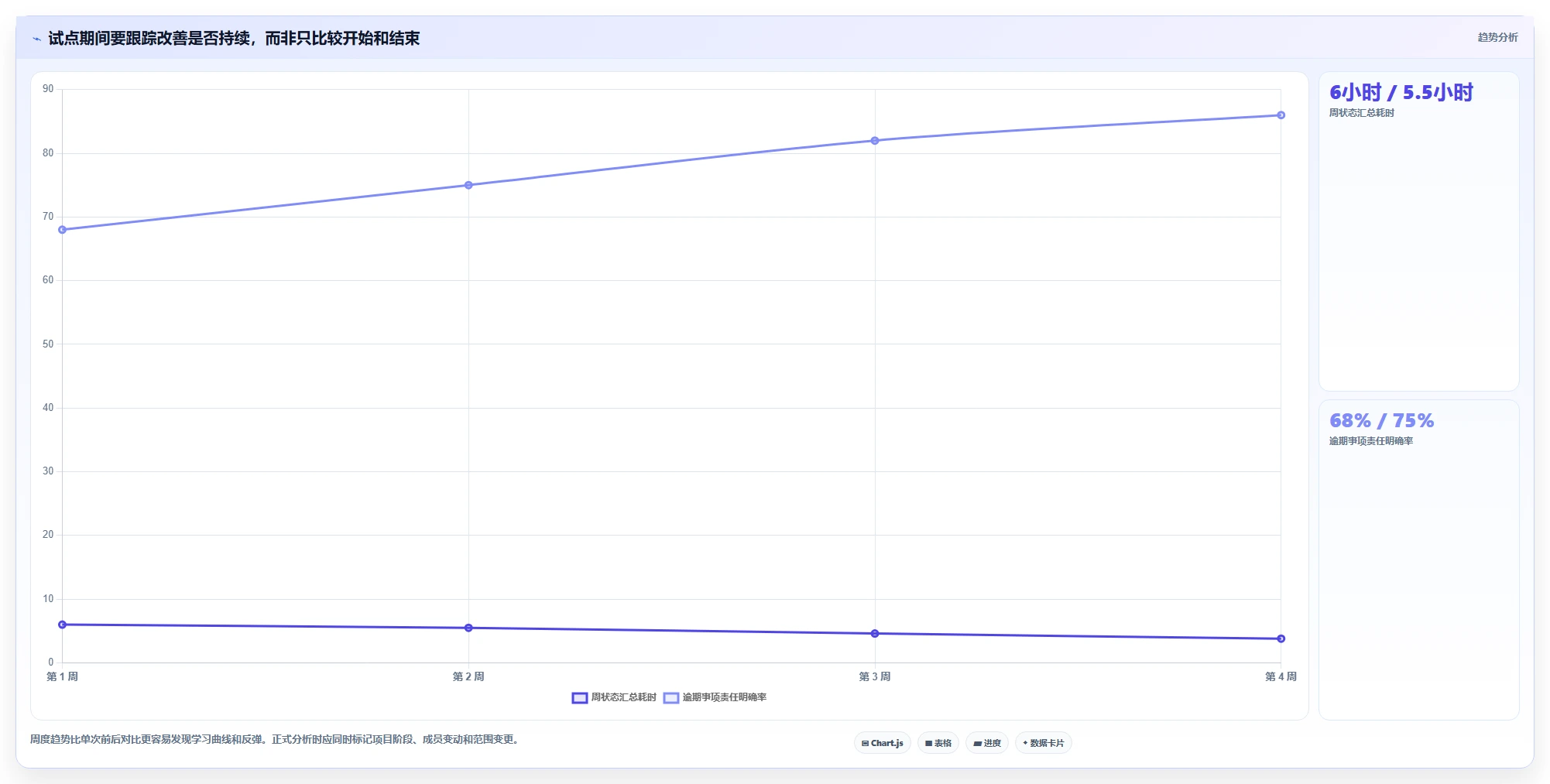Click the small trend icon before the title
Image resolution: width=1550 pixels, height=784 pixels.
(x=36, y=39)
